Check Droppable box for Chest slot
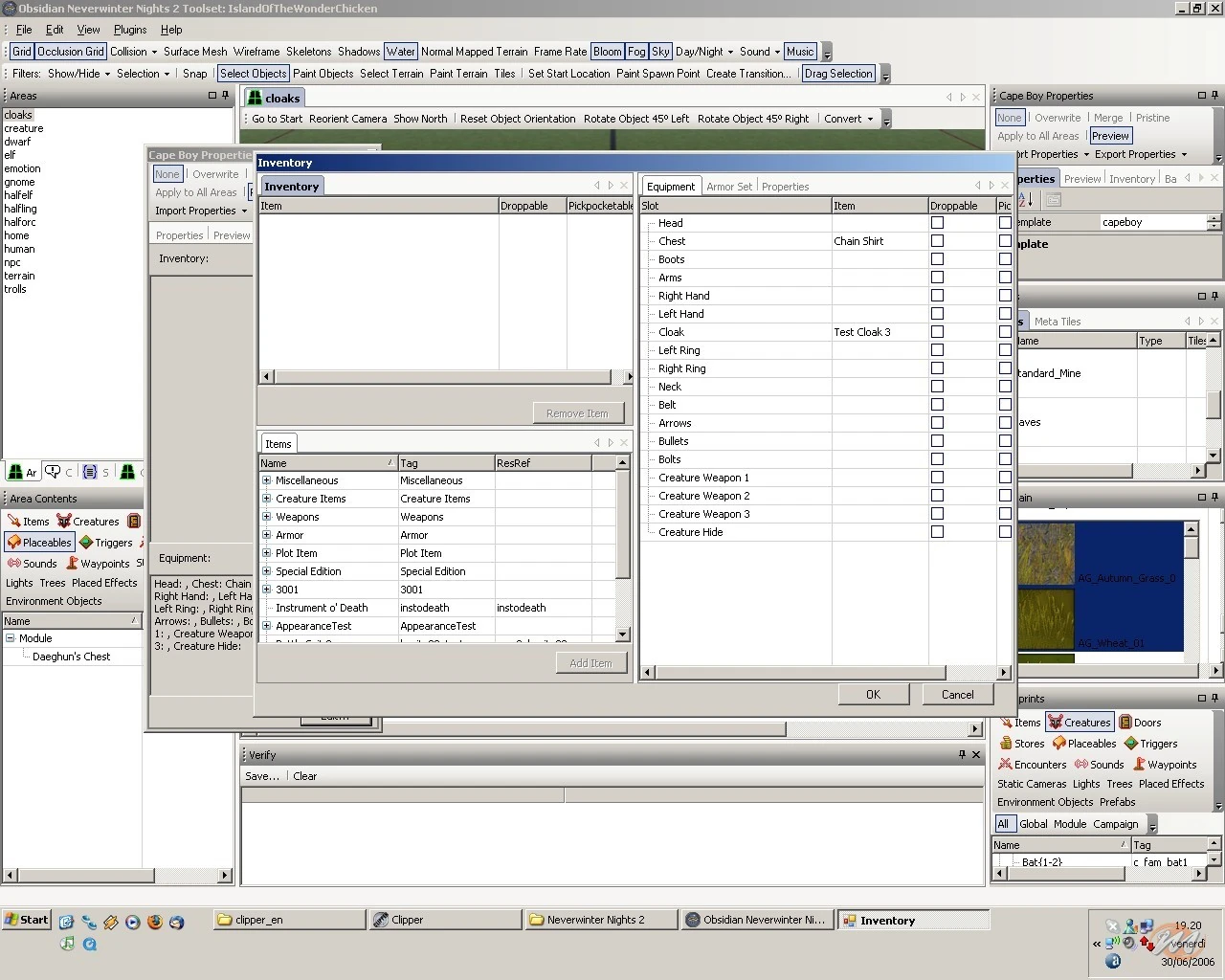This screenshot has width=1225, height=980. 937,241
